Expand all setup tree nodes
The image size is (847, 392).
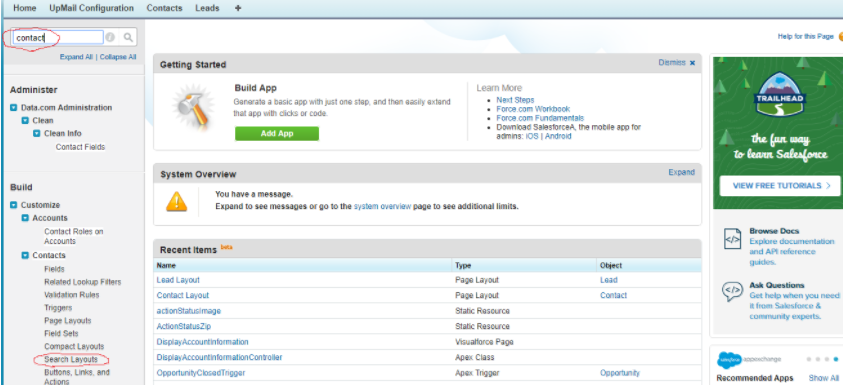pos(76,57)
